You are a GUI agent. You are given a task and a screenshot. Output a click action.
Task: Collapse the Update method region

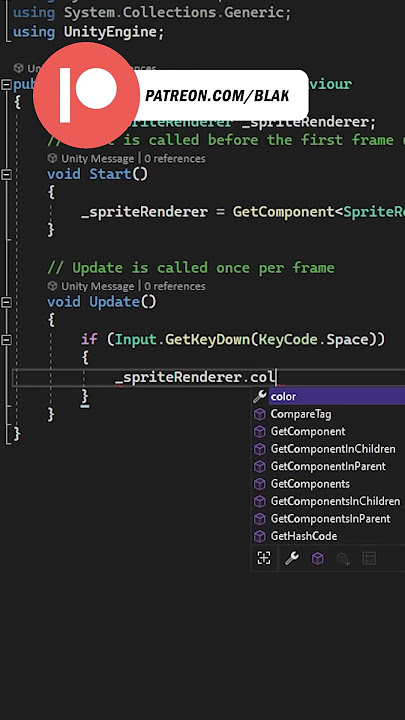click(6, 302)
